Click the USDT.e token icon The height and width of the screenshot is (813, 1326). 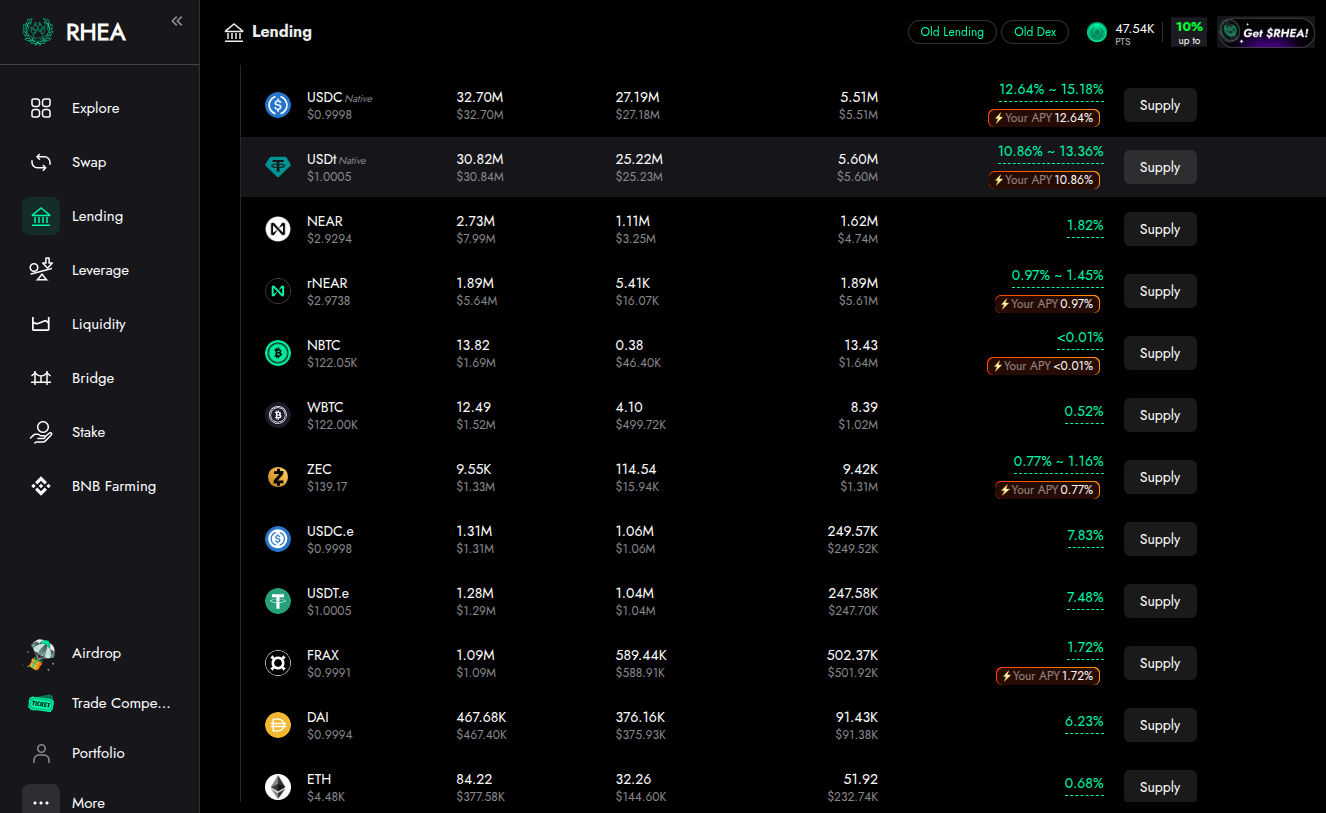[x=278, y=601]
